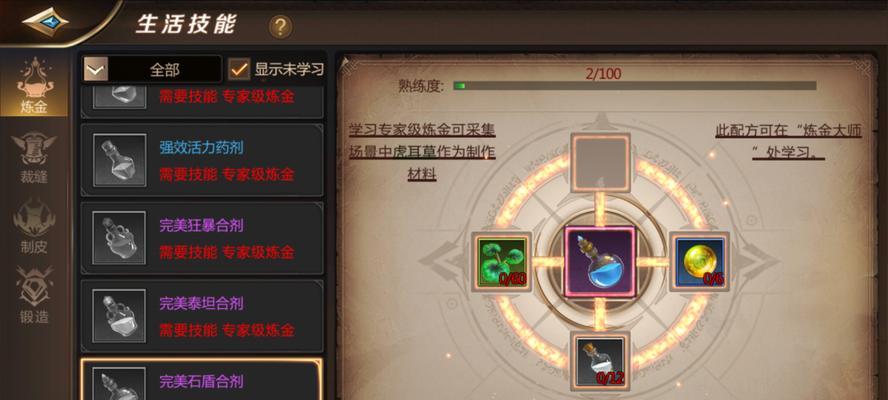This screenshot has height=400, width=888.
Task: Open the 全部 filter dropdown
Action: click(152, 70)
